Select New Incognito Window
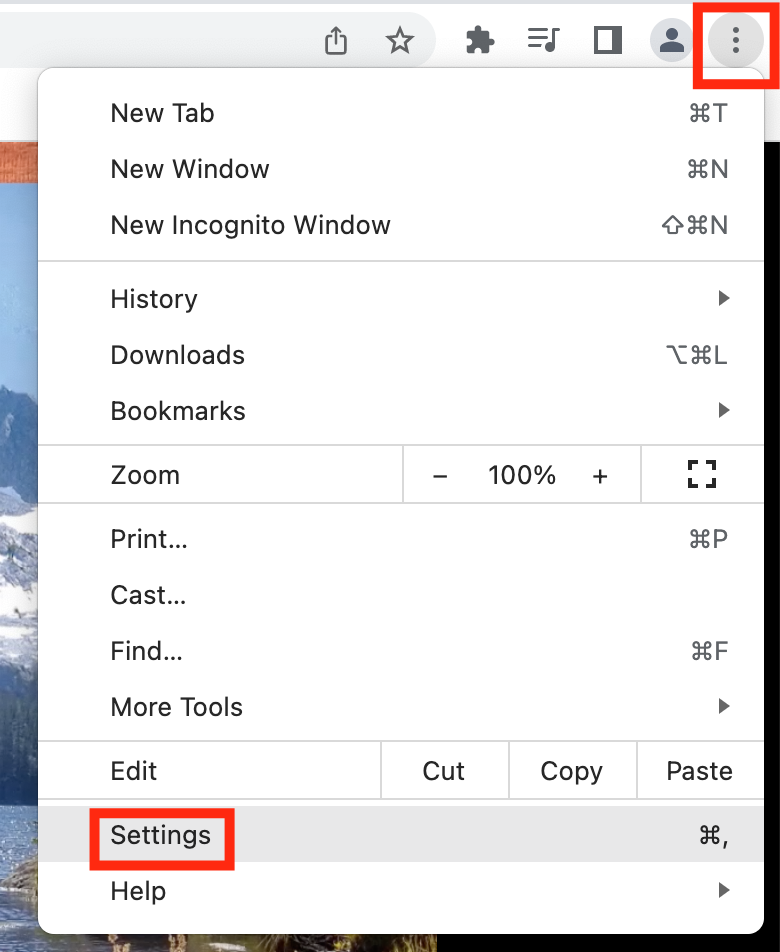780x952 pixels. (401, 225)
